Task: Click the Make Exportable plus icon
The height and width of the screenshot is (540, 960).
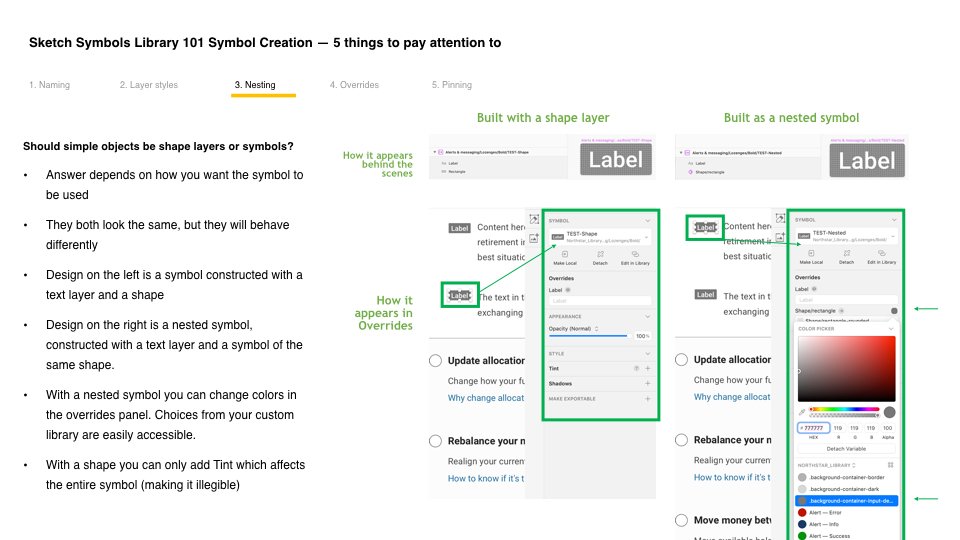Action: click(648, 399)
